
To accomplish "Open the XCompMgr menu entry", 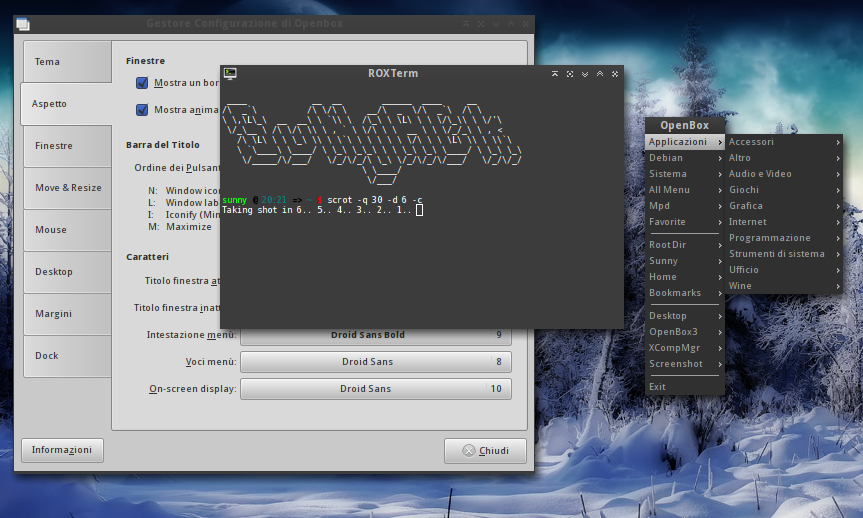I will click(x=685, y=348).
